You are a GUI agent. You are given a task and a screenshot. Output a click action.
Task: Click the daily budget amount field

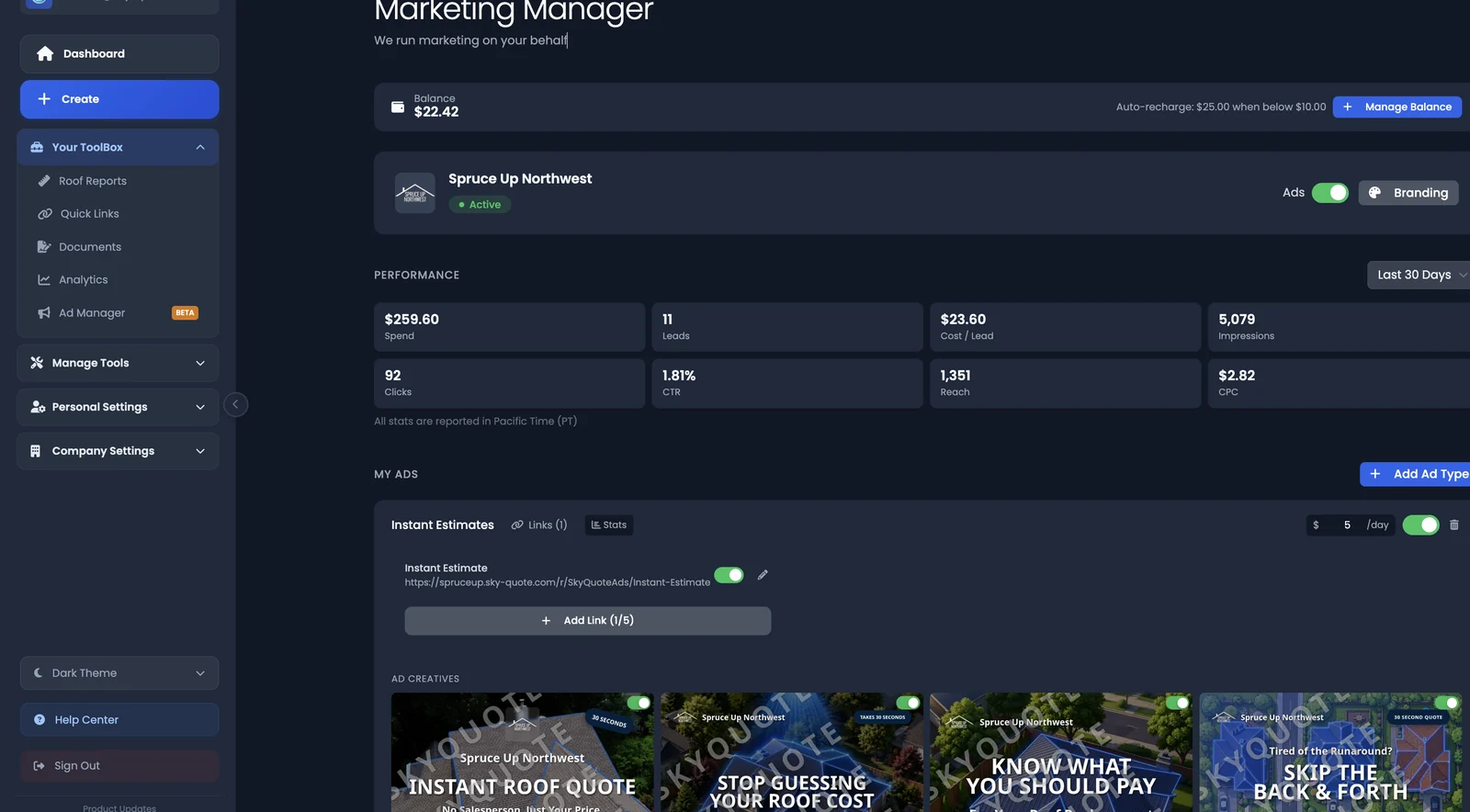pyautogui.click(x=1350, y=525)
